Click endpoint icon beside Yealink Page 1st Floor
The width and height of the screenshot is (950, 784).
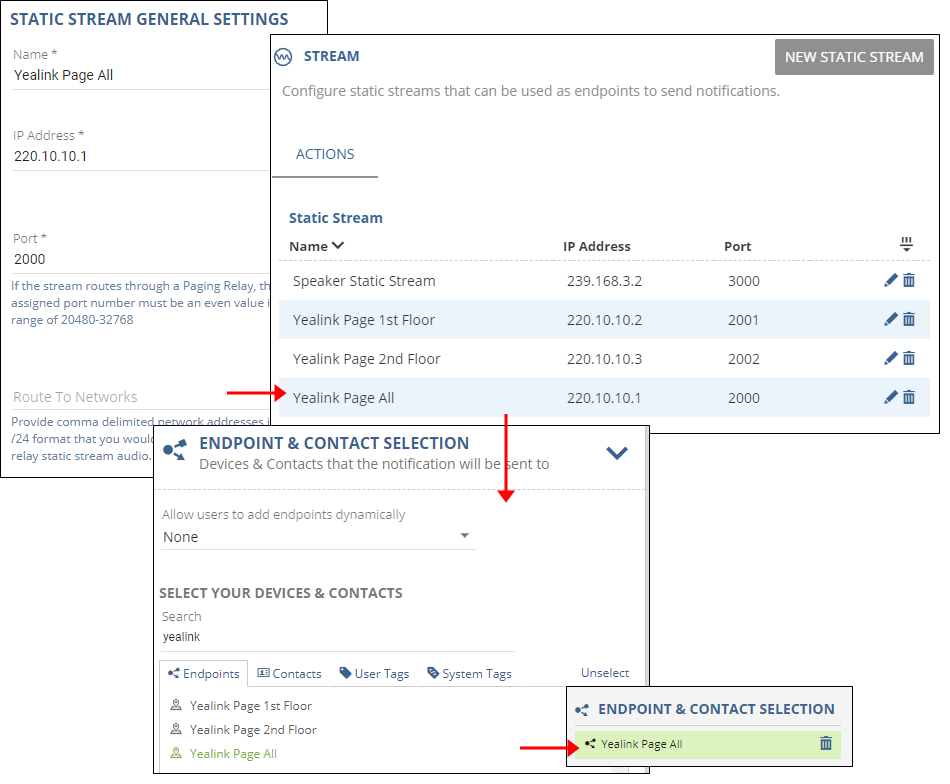176,705
